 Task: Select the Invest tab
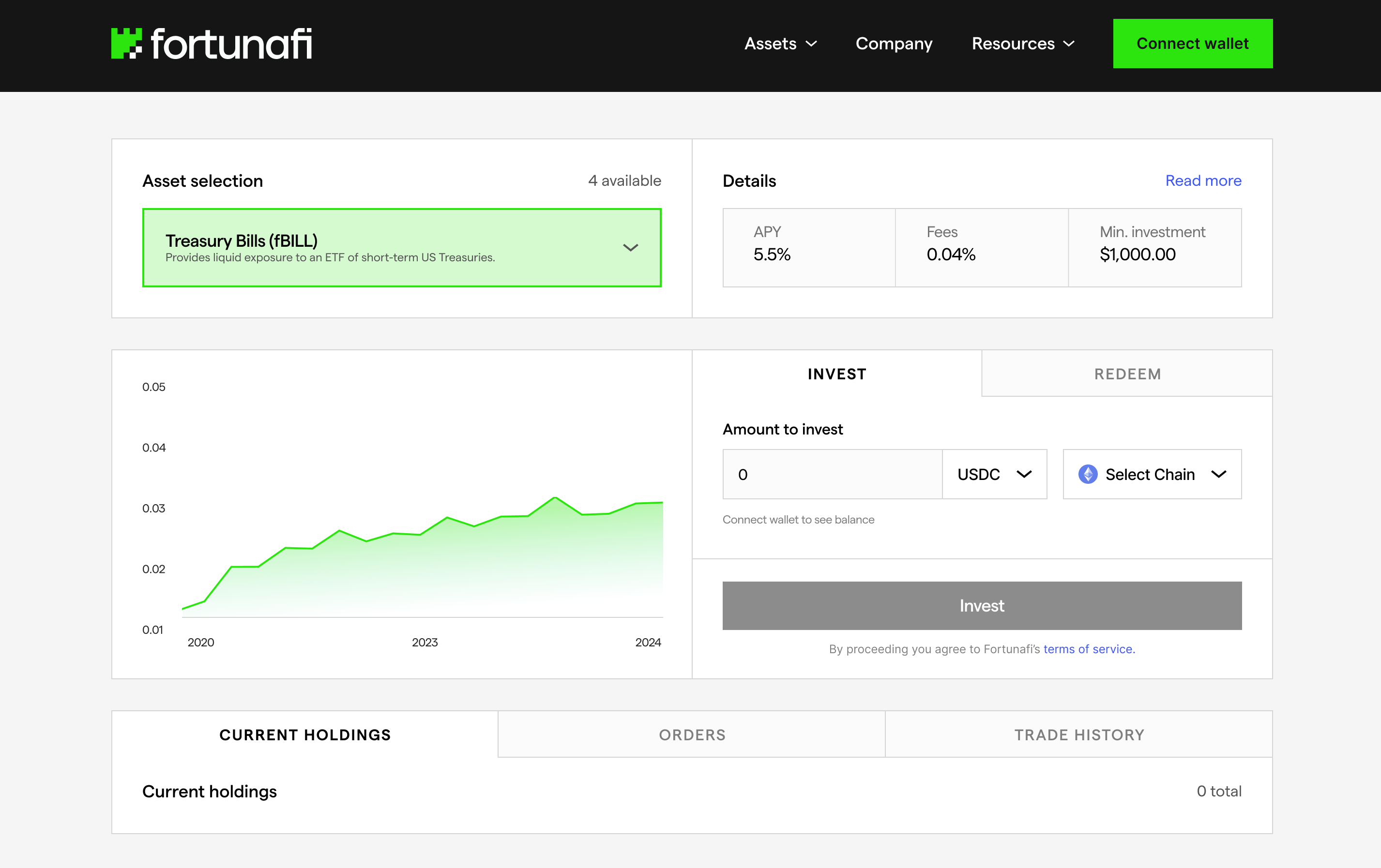tap(837, 374)
